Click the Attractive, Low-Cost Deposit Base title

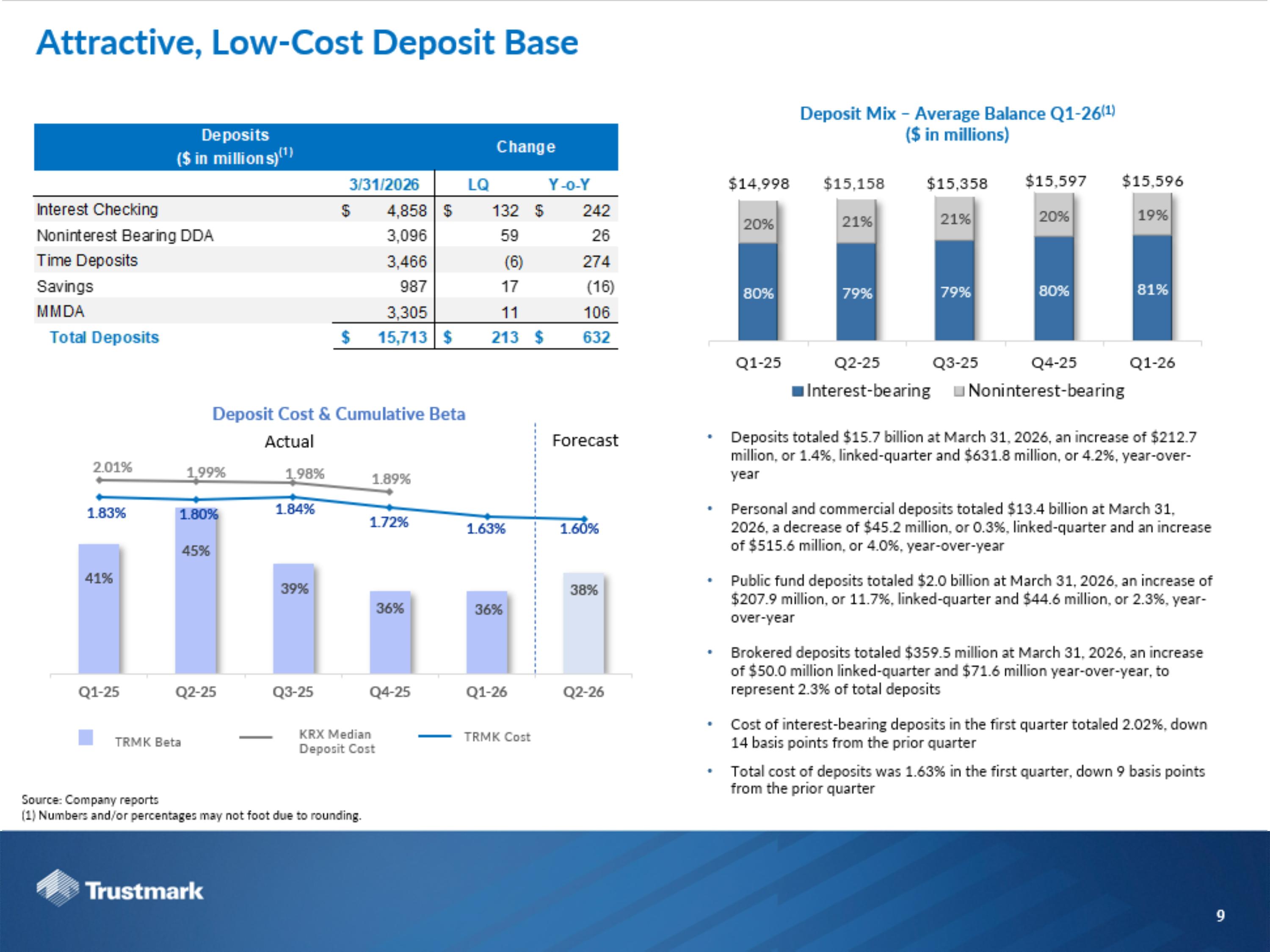pyautogui.click(x=307, y=42)
